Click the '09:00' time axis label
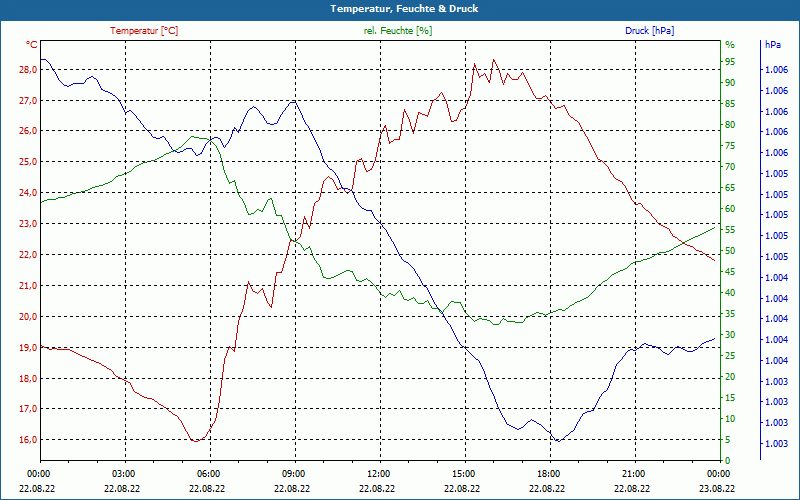This screenshot has width=800, height=500. coord(292,474)
